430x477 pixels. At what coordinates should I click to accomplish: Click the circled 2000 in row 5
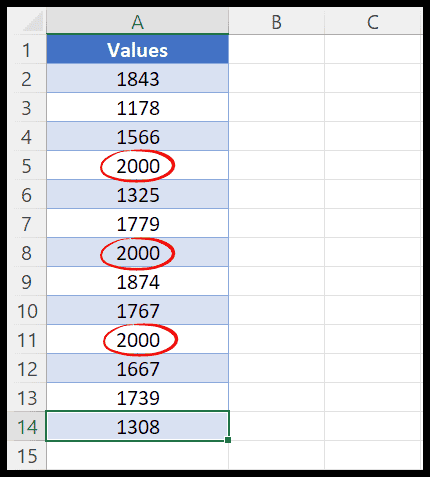(138, 166)
